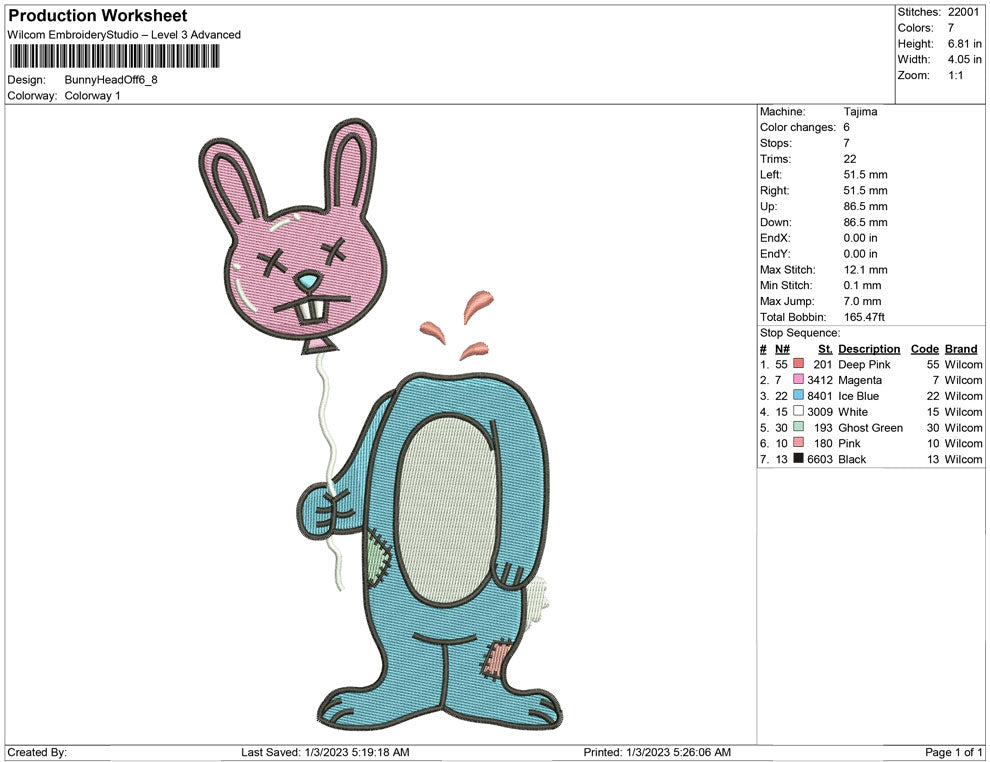The height and width of the screenshot is (762, 990).
Task: Click 'Last Saved: 1/3/2023 5:19:18 AM'
Action: click(325, 752)
